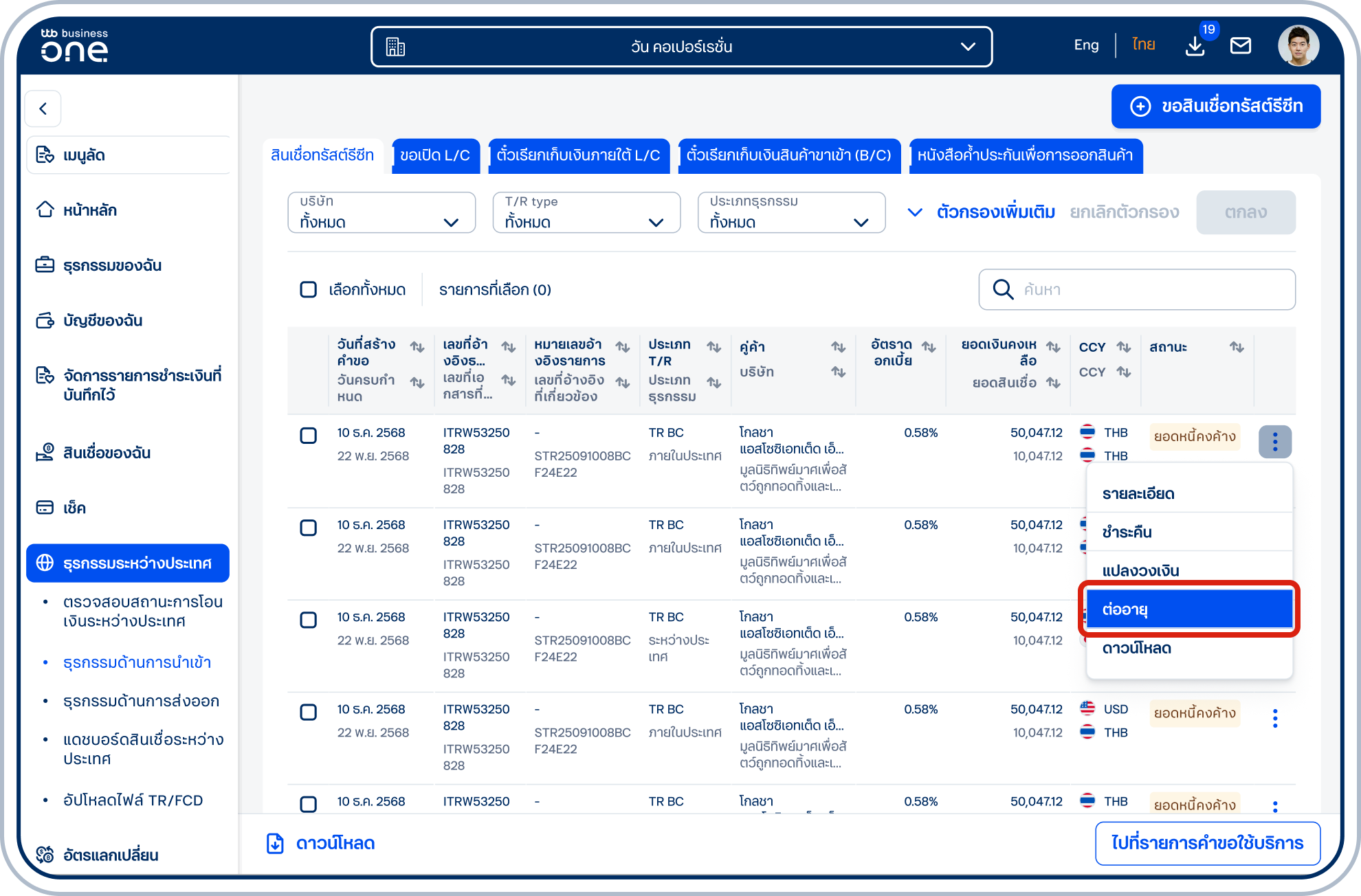Open the บริษัท filter dropdown
Screen dimensions: 1361x896
click(x=381, y=212)
